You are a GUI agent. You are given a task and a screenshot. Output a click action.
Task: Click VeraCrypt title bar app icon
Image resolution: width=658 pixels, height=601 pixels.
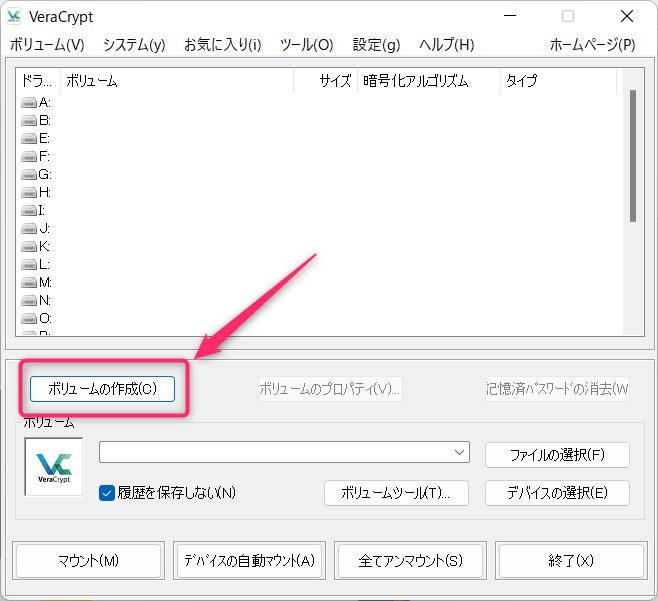(14, 16)
